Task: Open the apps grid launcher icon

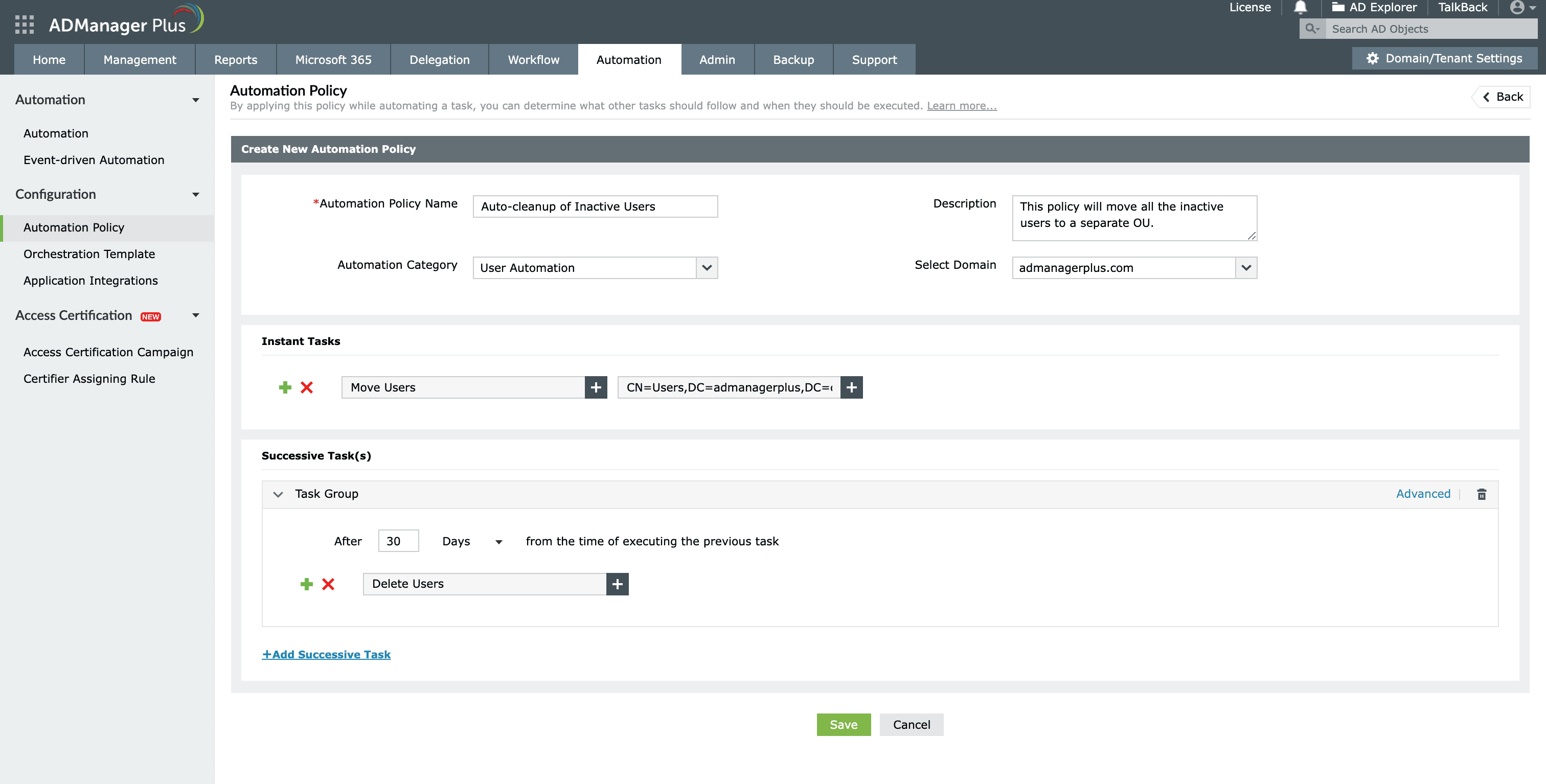Action: tap(24, 25)
